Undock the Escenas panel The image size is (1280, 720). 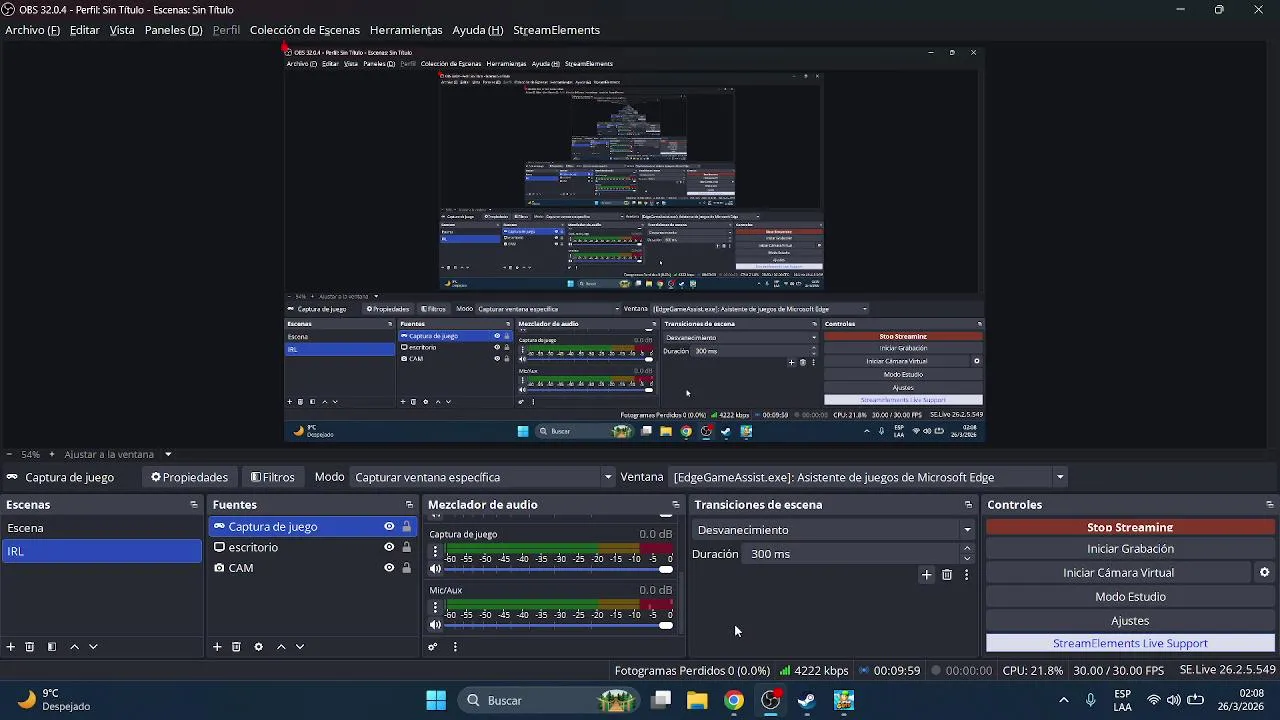point(194,505)
